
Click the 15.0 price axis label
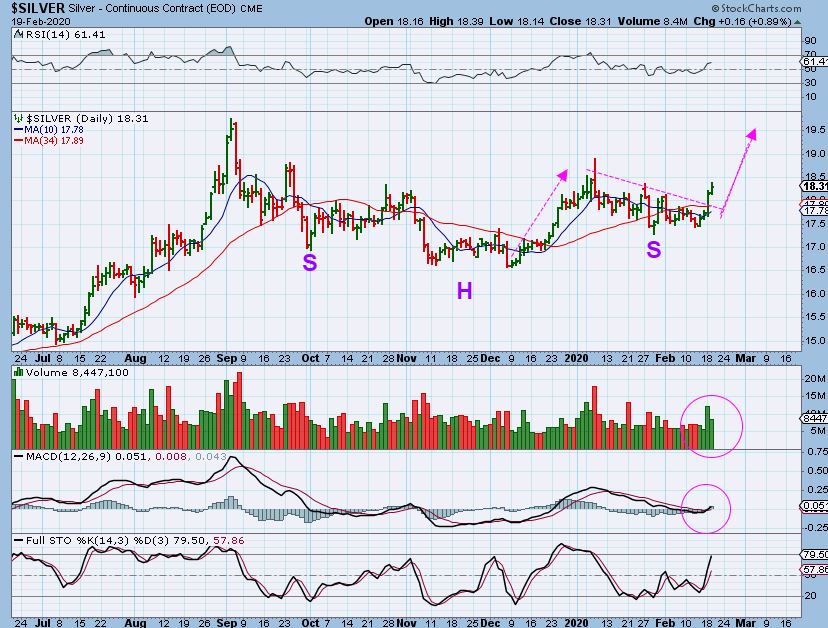pyautogui.click(x=815, y=341)
